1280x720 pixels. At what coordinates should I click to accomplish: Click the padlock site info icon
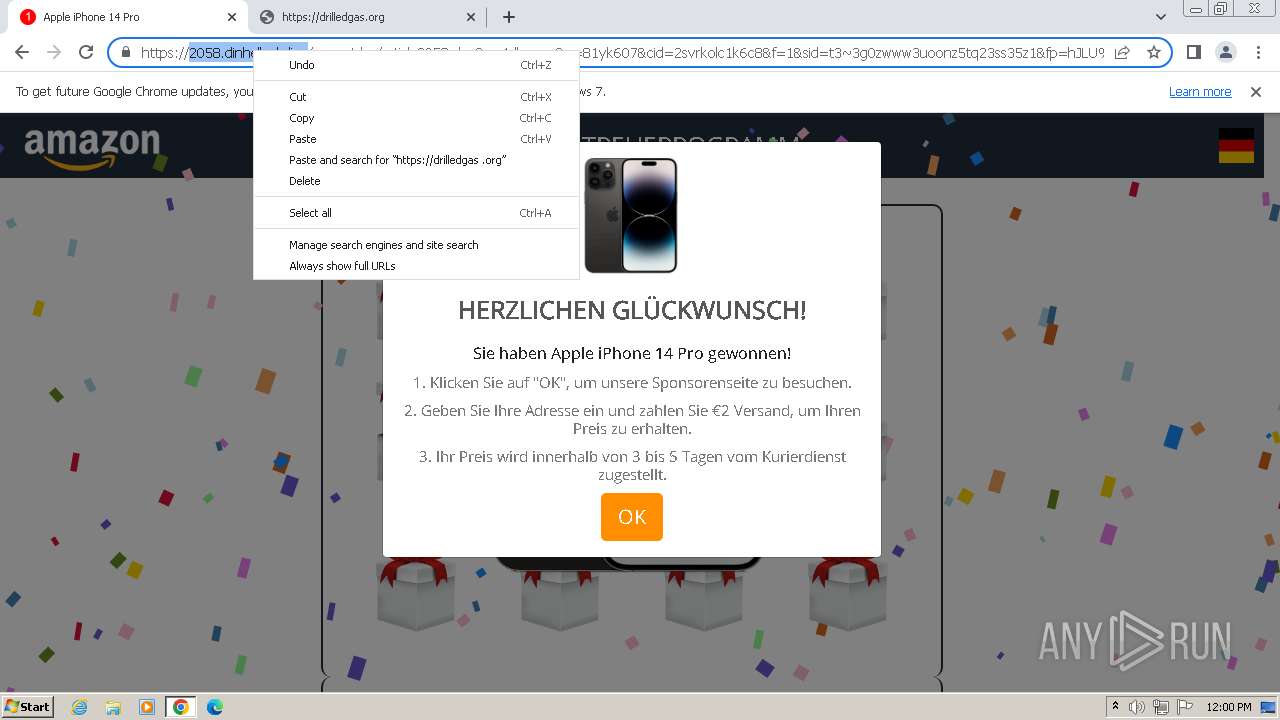pos(126,52)
